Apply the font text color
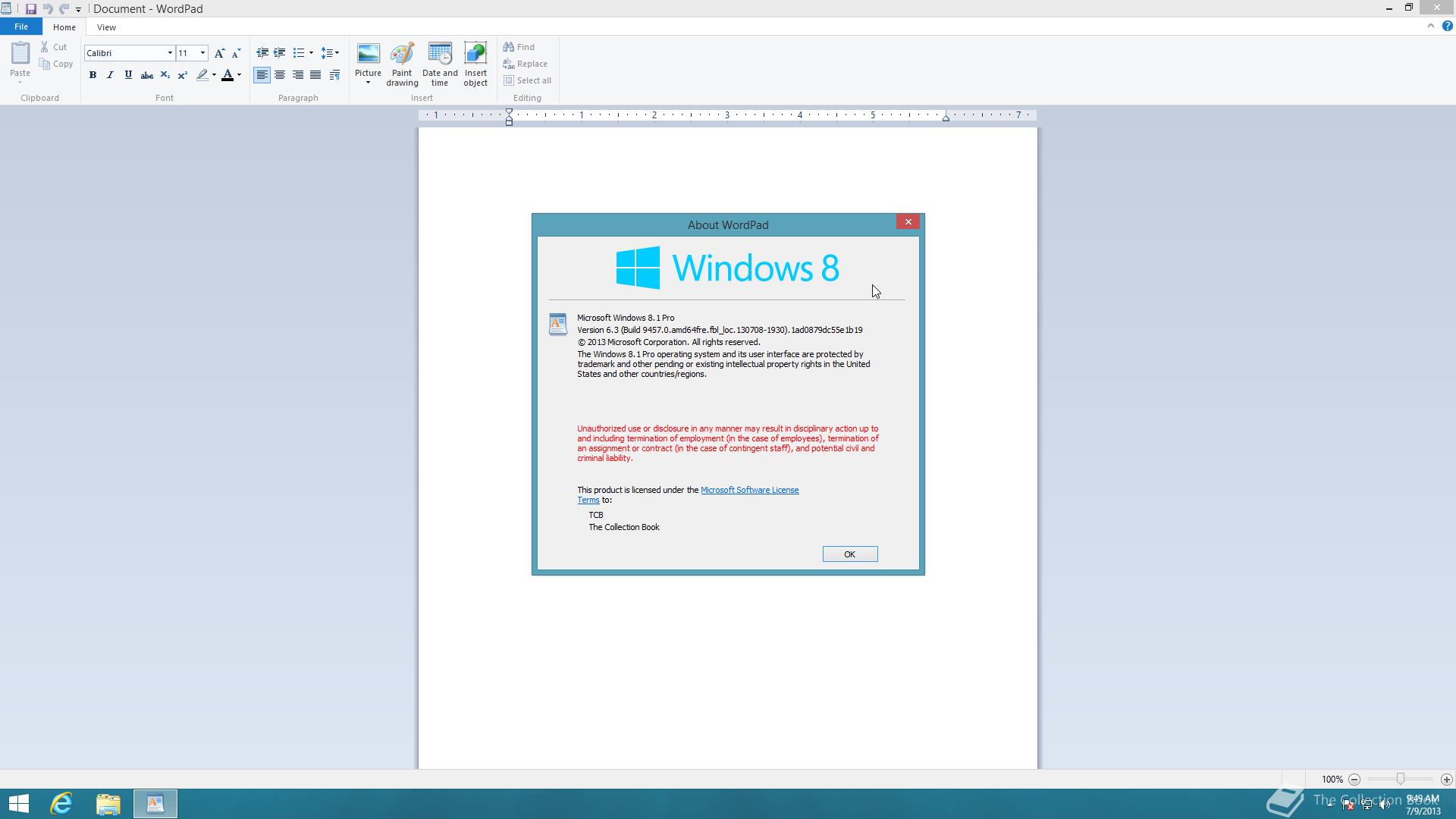This screenshot has height=819, width=1456. [227, 75]
